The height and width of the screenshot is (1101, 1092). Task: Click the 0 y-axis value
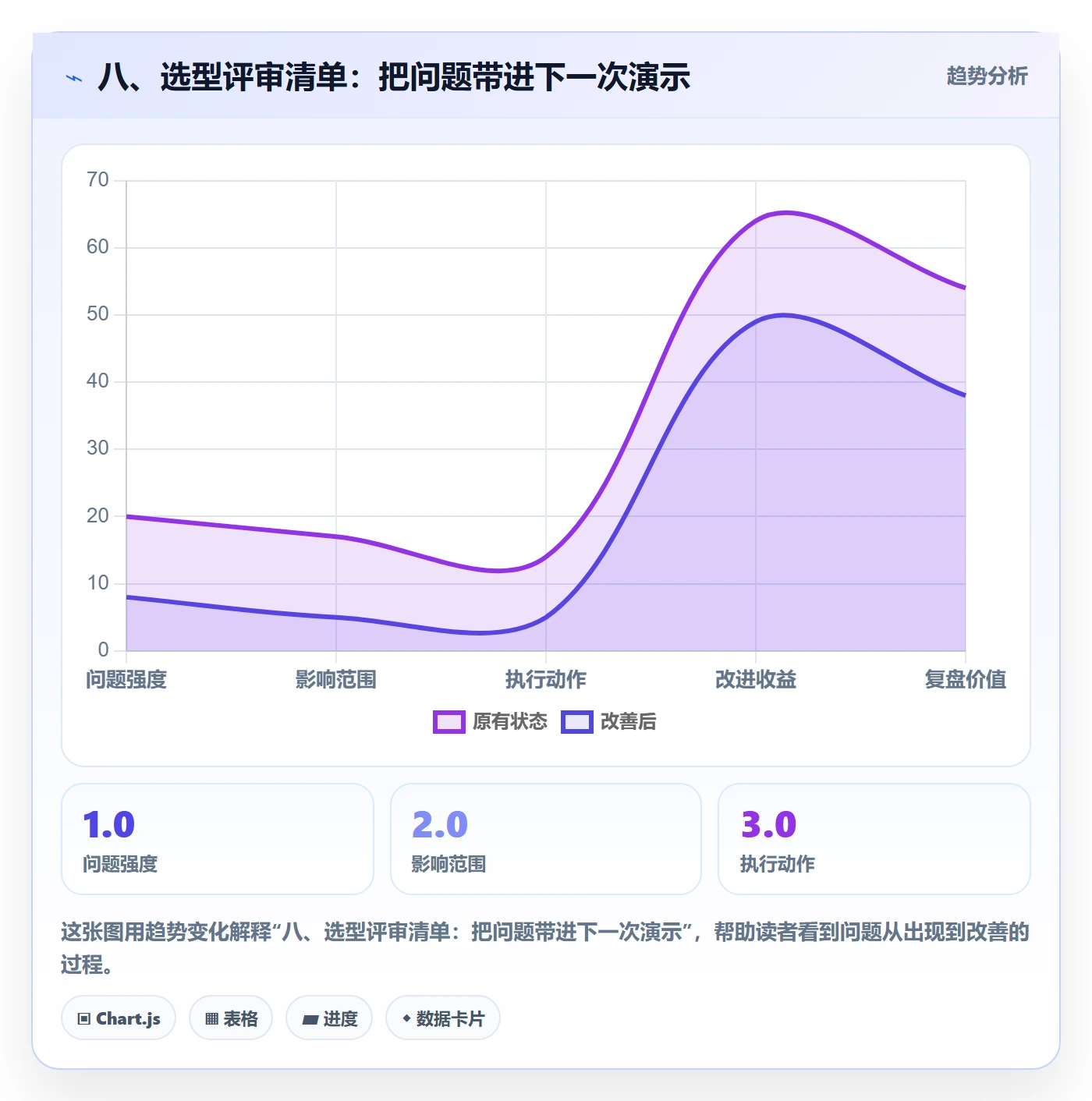[104, 650]
